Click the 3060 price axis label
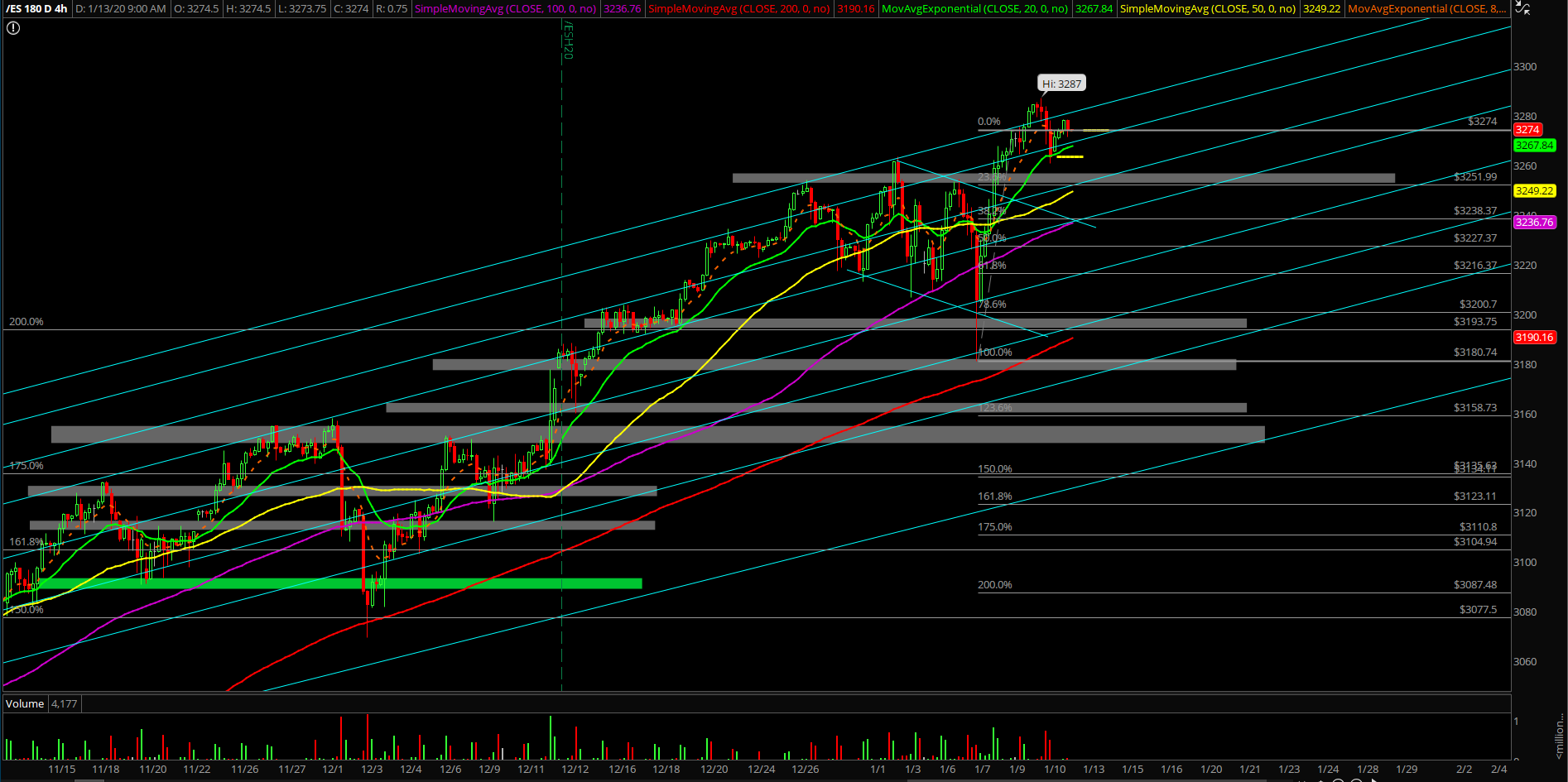The image size is (1568, 782). pyautogui.click(x=1525, y=662)
